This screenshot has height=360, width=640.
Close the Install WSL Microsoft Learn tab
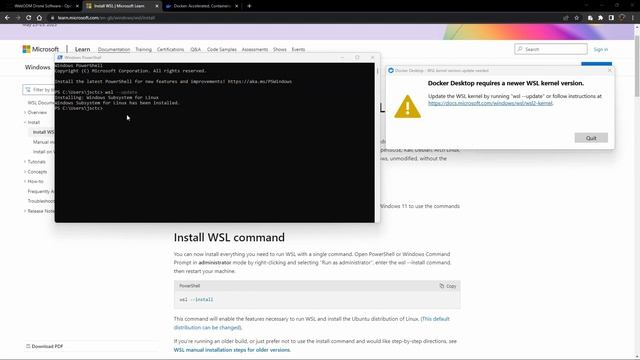[157, 6]
